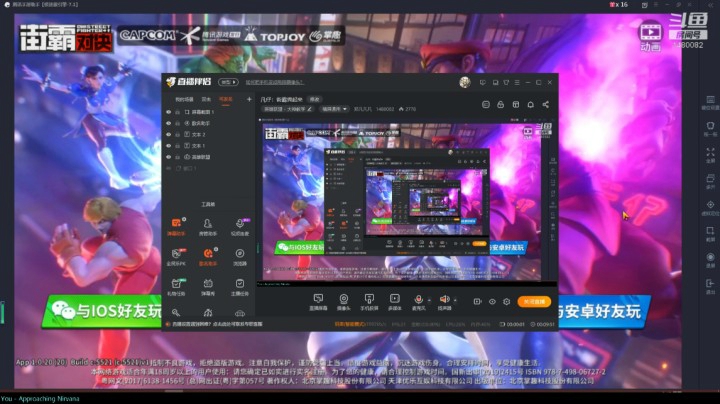Image resolution: width=720 pixels, height=404 pixels.
Task: Click the 全屏 fullscreen icon in emulator sidebar
Action: pyautogui.click(x=710, y=155)
